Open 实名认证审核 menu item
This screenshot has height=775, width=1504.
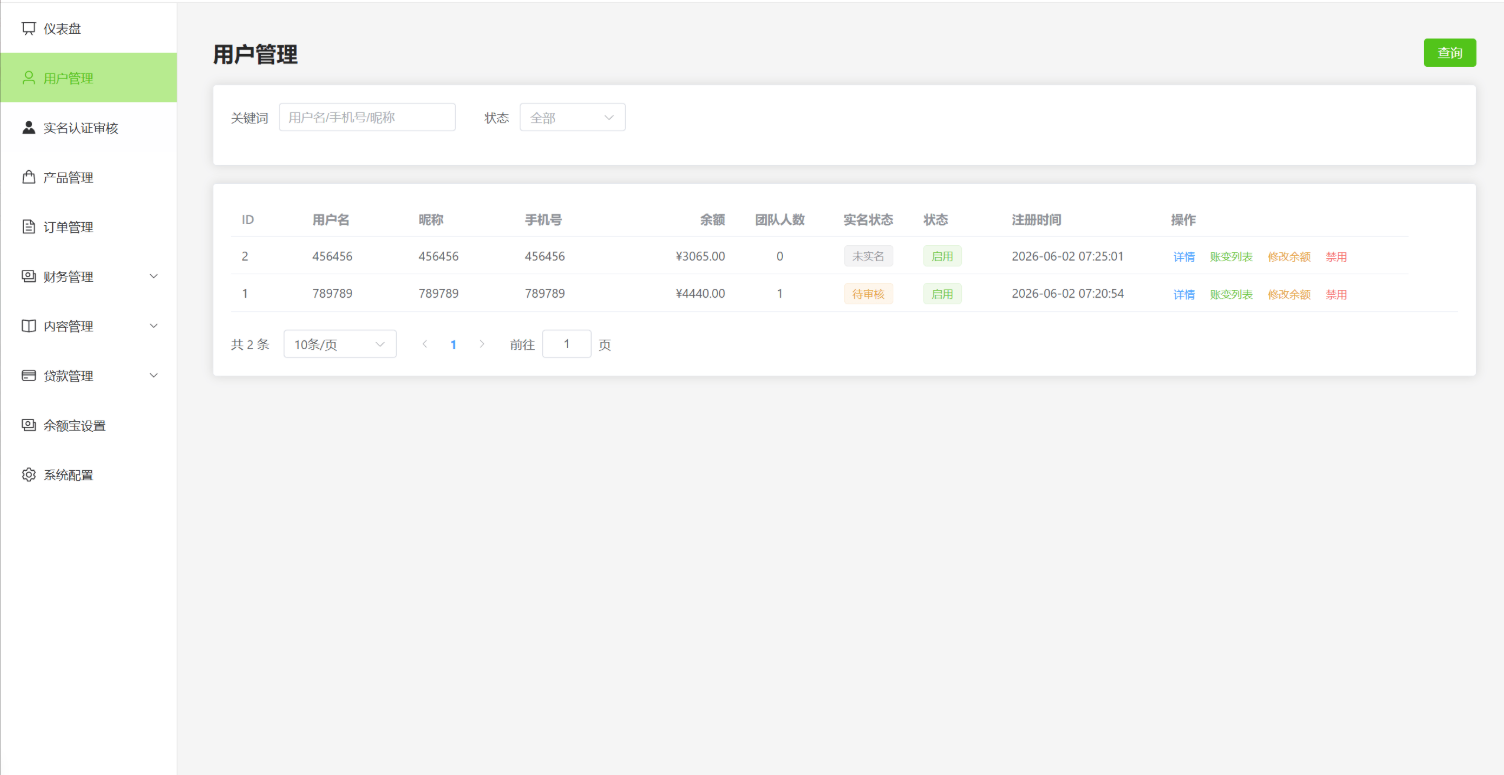[89, 128]
